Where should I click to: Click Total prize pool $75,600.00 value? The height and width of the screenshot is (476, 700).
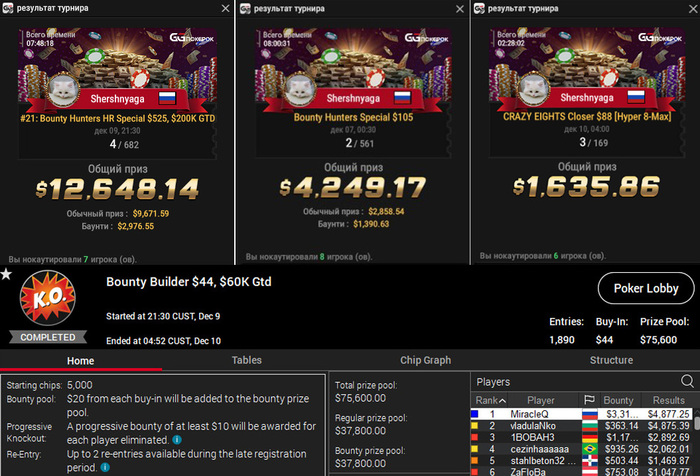coord(360,398)
